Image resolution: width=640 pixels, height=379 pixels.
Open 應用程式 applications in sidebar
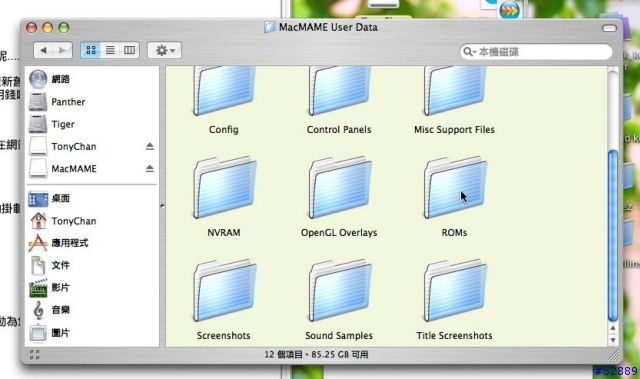pos(91,243)
